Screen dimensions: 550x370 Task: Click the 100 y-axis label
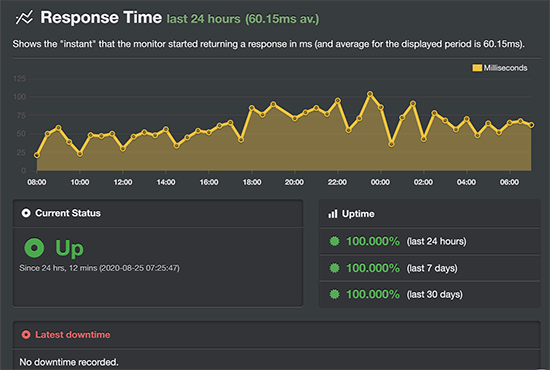(20, 97)
